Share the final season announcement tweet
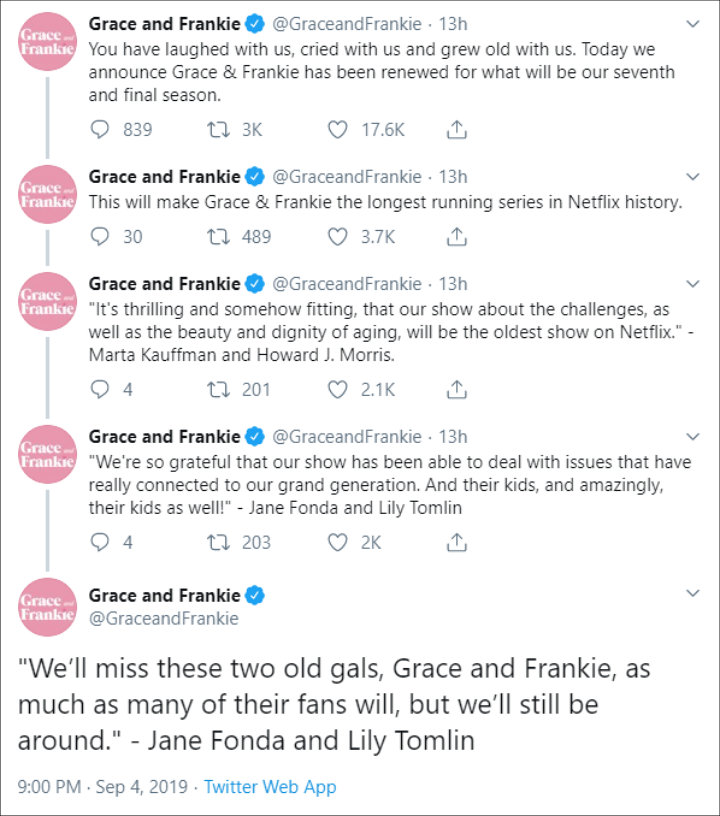This screenshot has height=816, width=720. pos(456,129)
